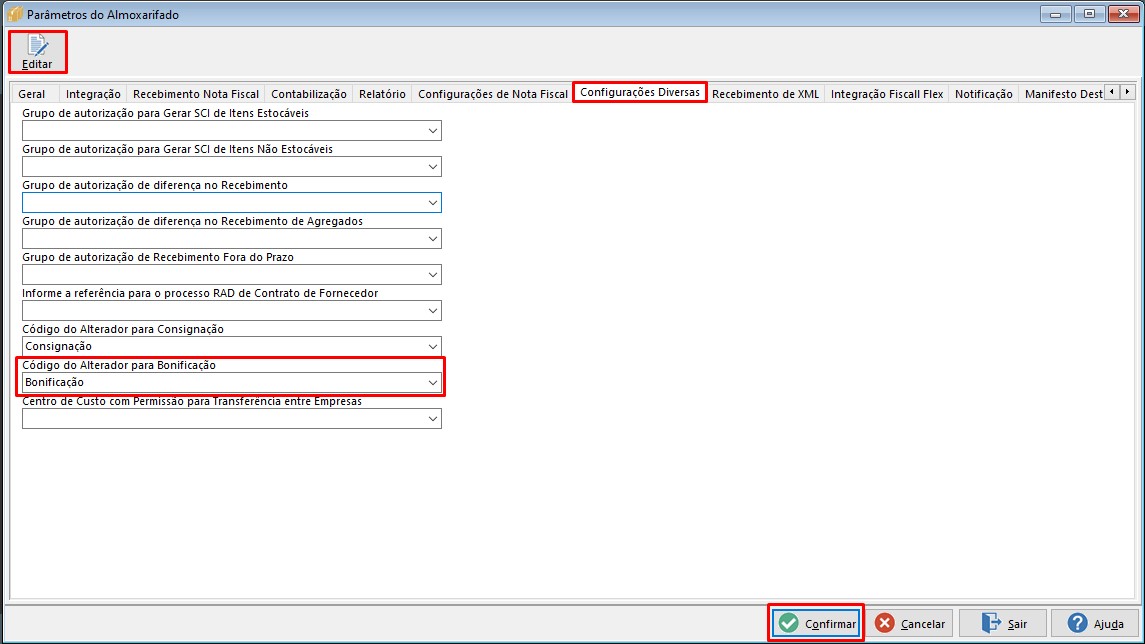Select the Contabilização tab
The height and width of the screenshot is (644, 1145).
click(x=309, y=93)
